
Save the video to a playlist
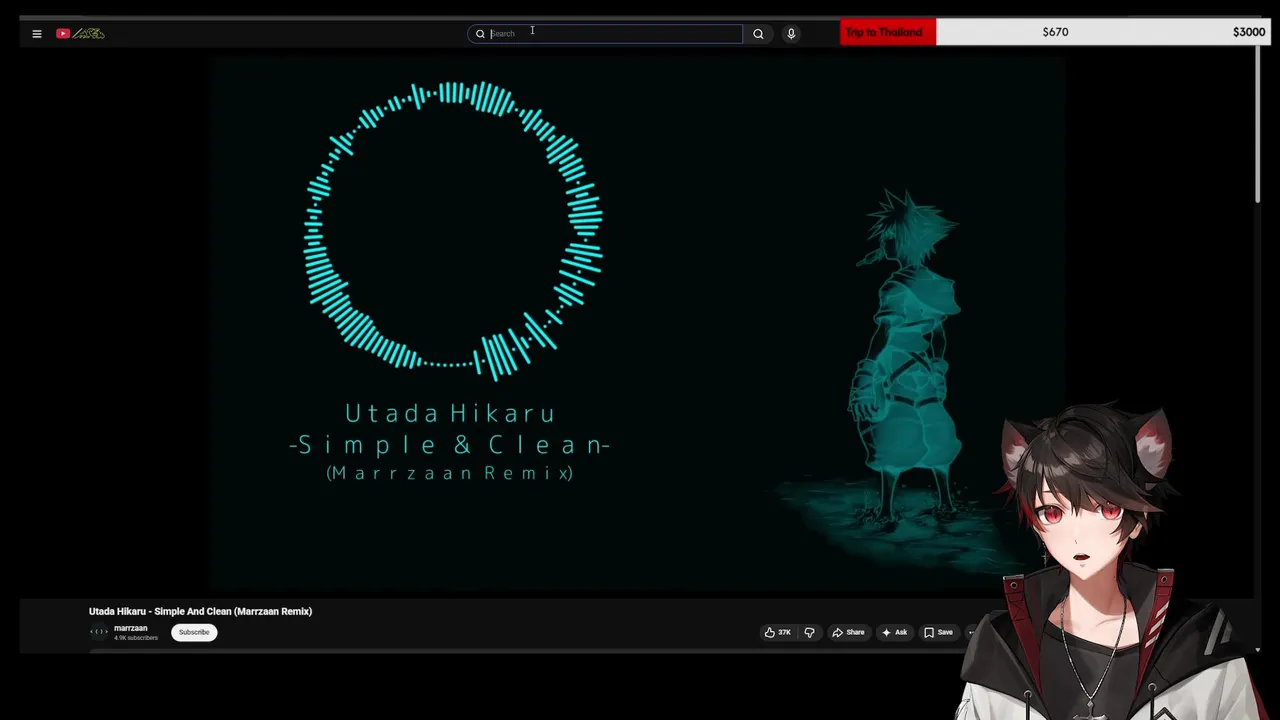[x=938, y=632]
